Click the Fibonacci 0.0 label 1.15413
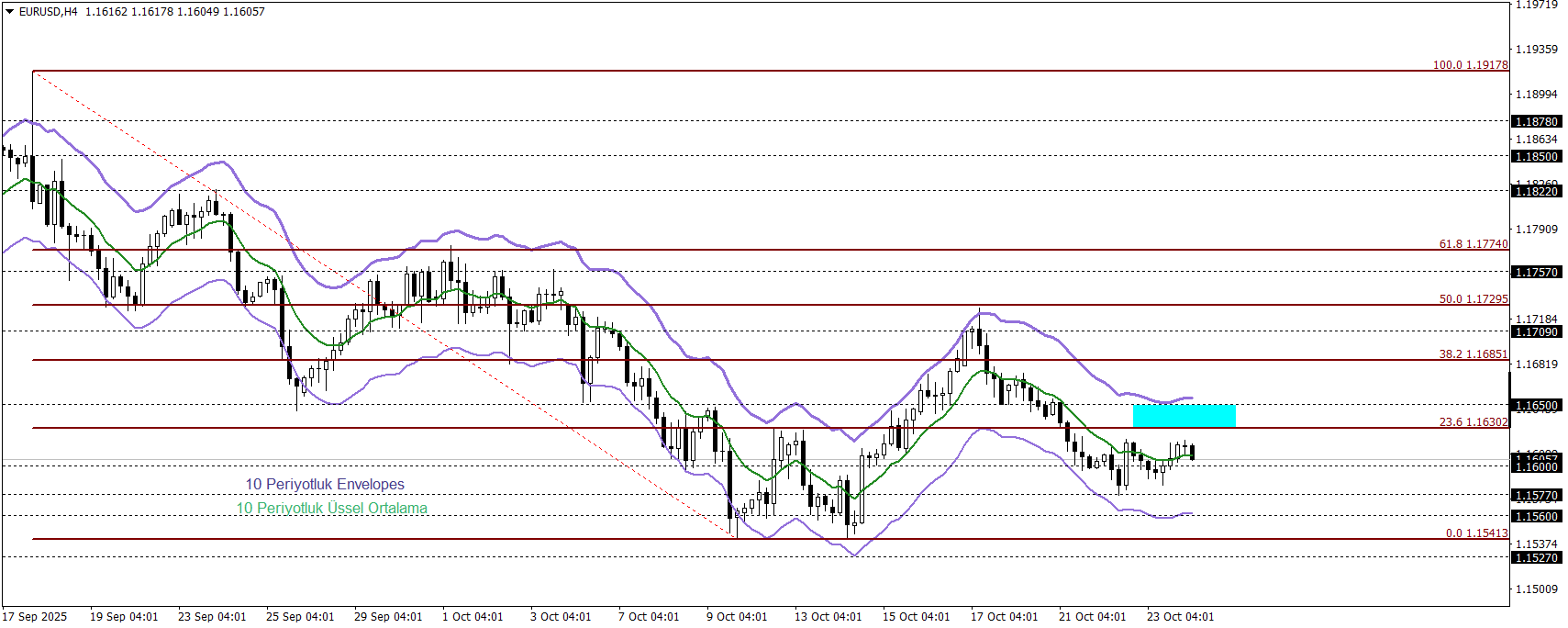Viewport: 1568px width, 628px height. click(x=1476, y=533)
